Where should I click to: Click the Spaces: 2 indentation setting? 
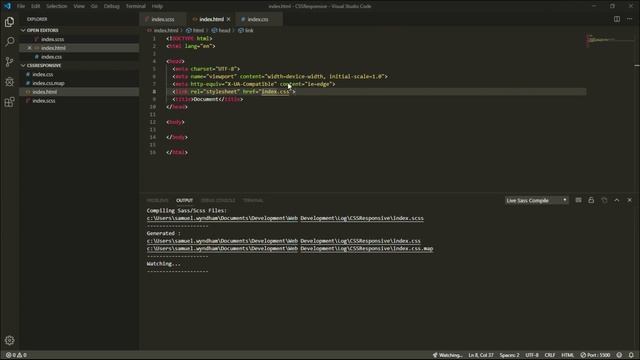click(x=509, y=355)
